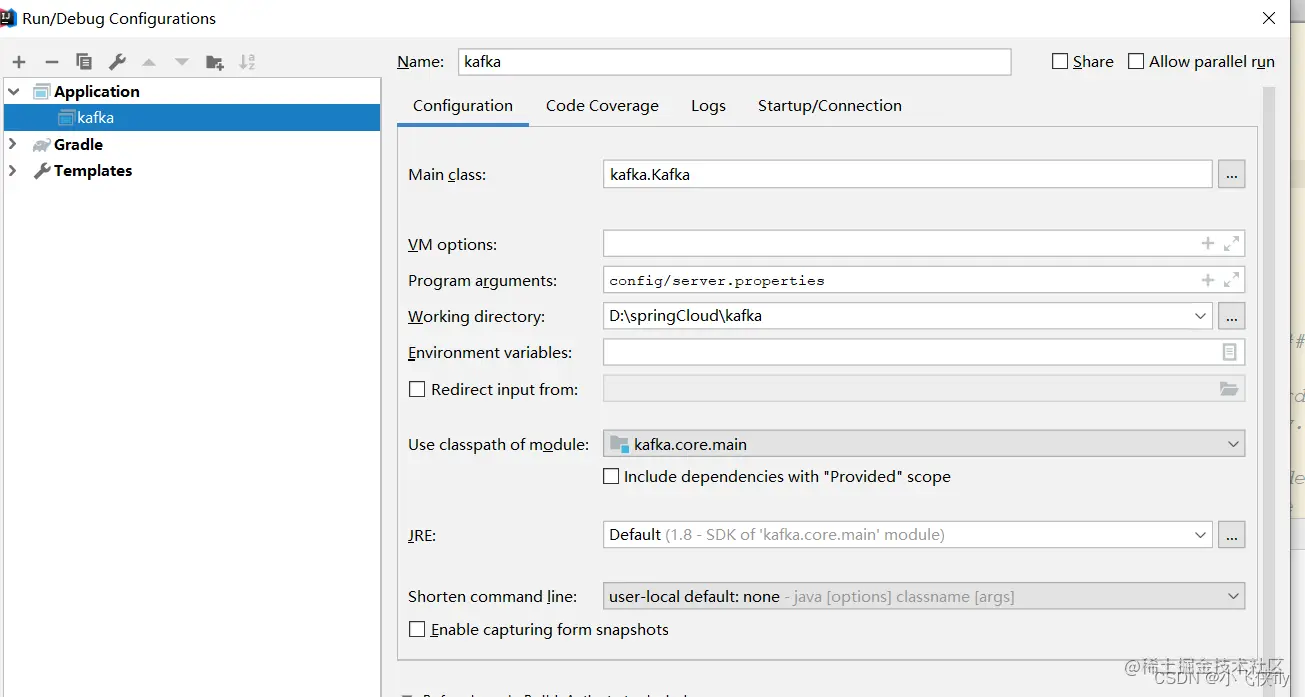Image resolution: width=1305 pixels, height=697 pixels.
Task: Browse Working directory ellipsis button
Action: 1231,316
